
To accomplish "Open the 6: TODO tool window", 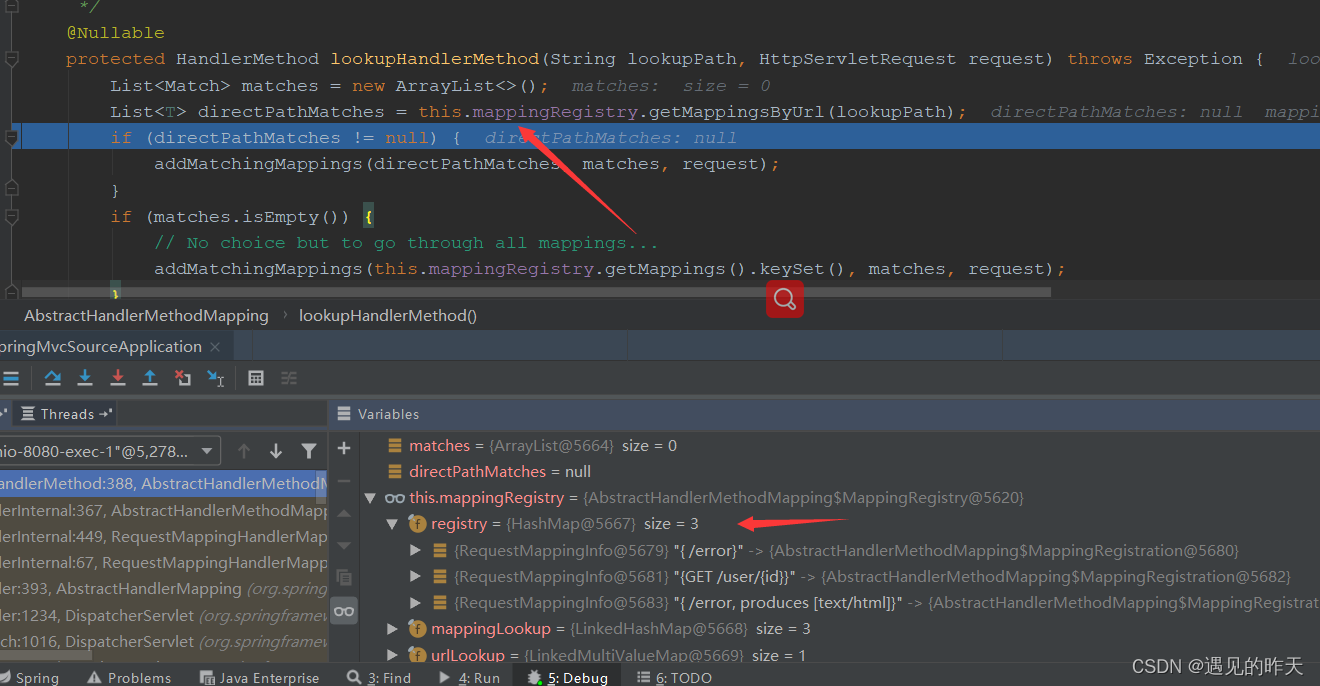I will click(x=675, y=678).
